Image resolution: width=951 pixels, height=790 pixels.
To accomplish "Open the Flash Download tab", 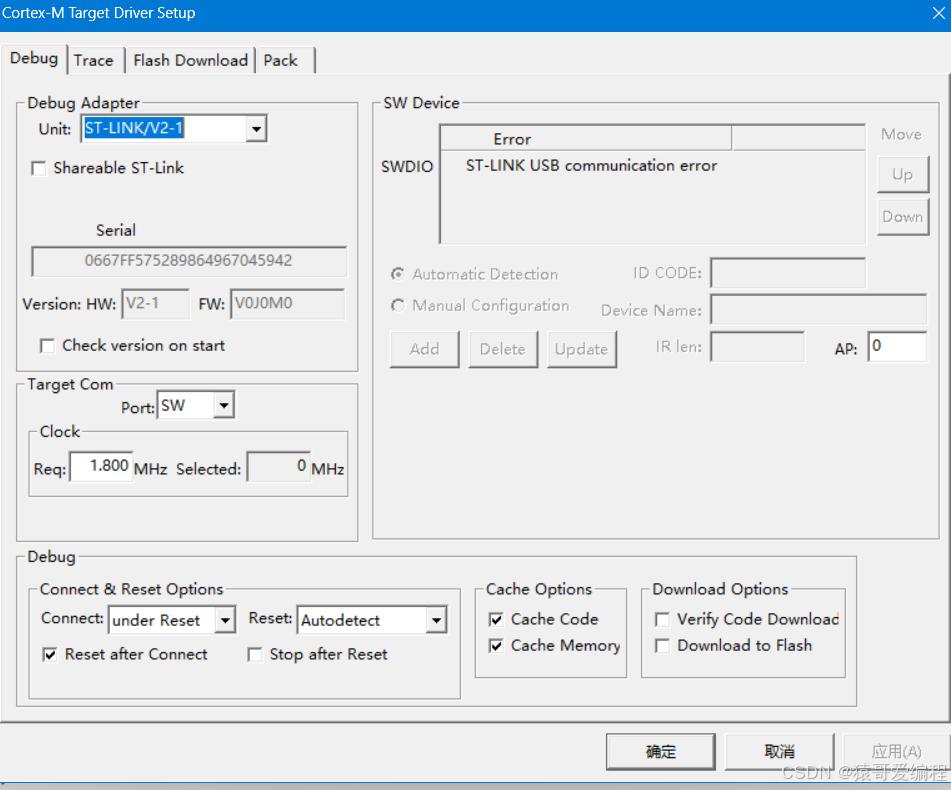I will point(190,61).
